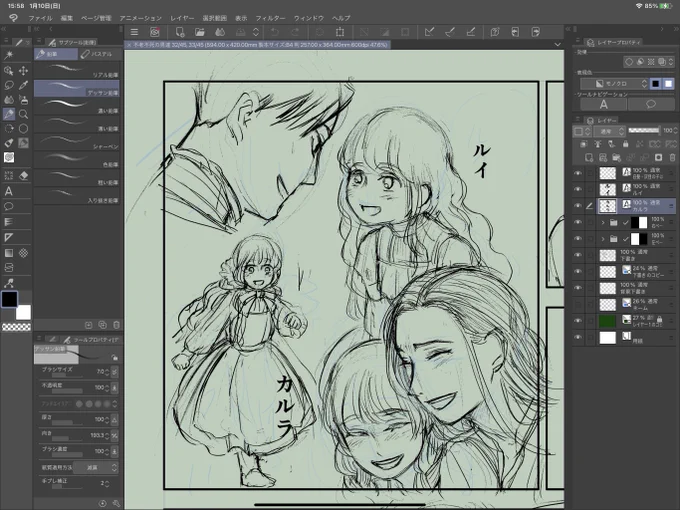Open the 紙質適用方法 dropdown set to 減算

click(x=95, y=468)
